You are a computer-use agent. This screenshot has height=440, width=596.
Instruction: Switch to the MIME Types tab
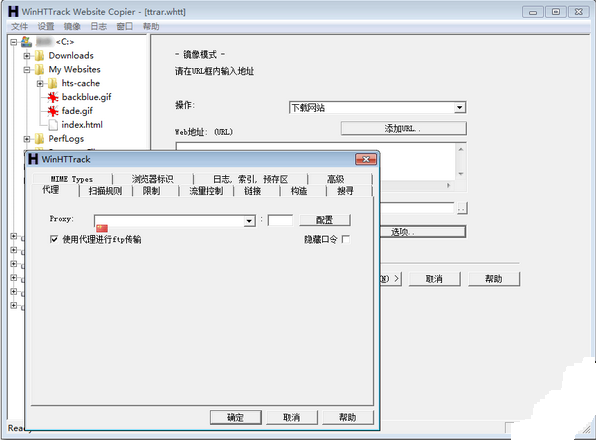(72, 179)
